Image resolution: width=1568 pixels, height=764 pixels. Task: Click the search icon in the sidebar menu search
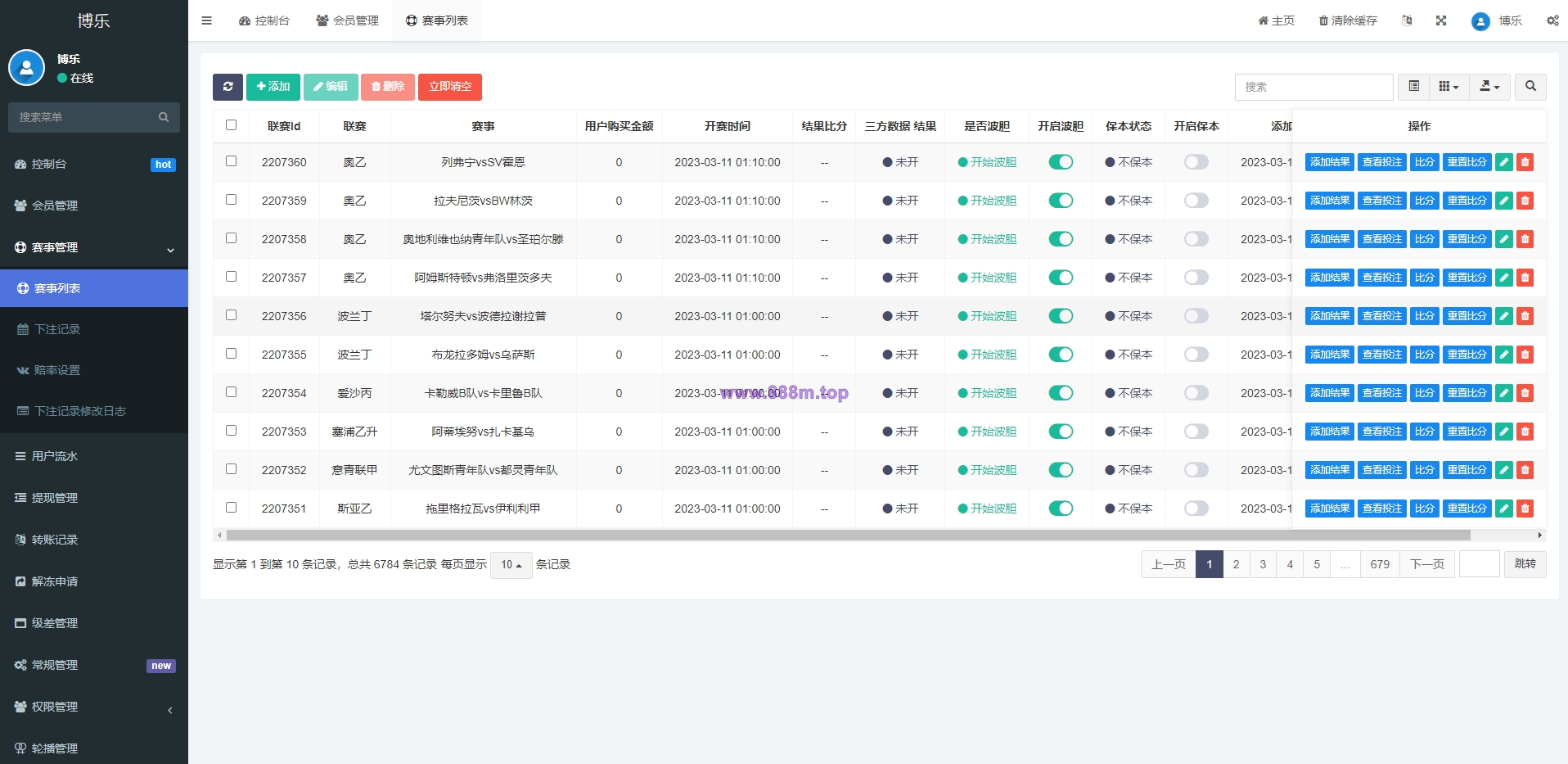click(164, 117)
